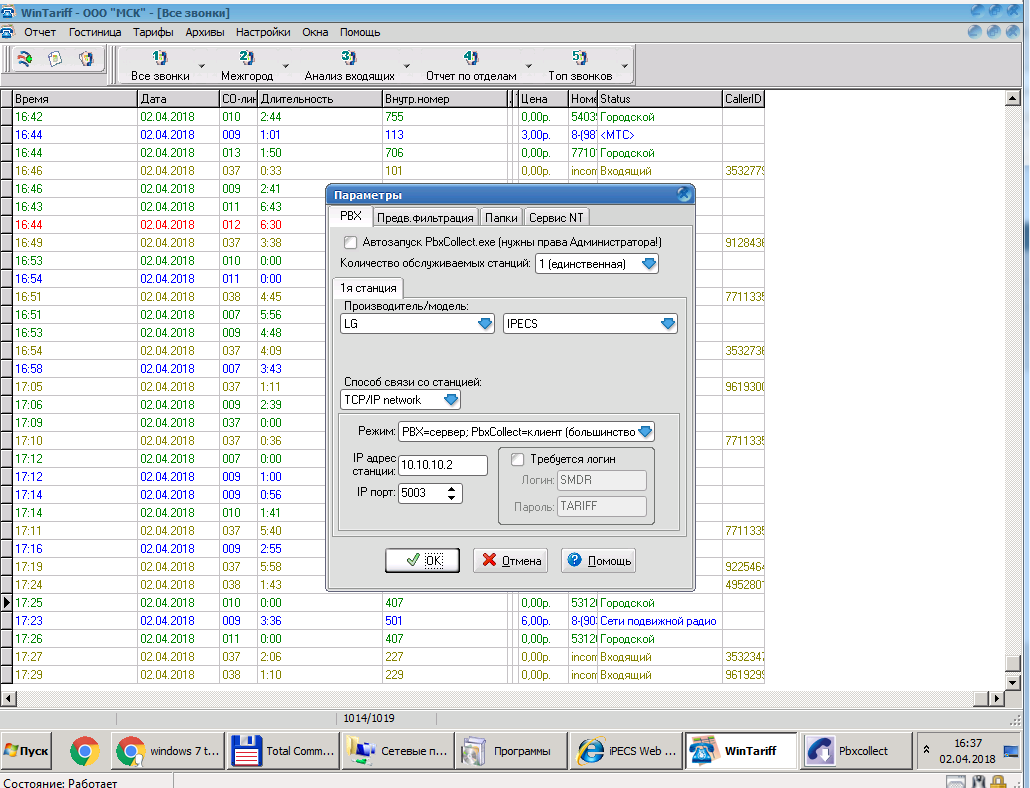Screen dimensions: 1030x788
Task: Enable the 'Автозапуск PbxCollect.exe' checkbox
Action: tap(350, 242)
